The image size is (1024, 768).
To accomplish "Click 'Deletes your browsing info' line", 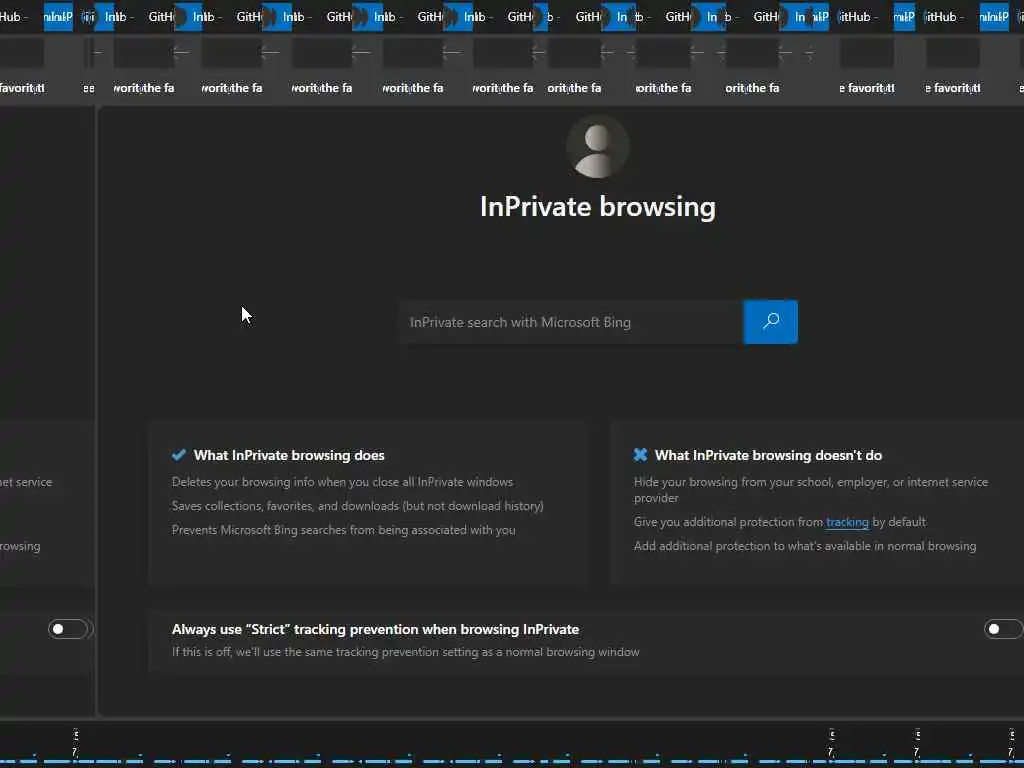I will point(342,482).
